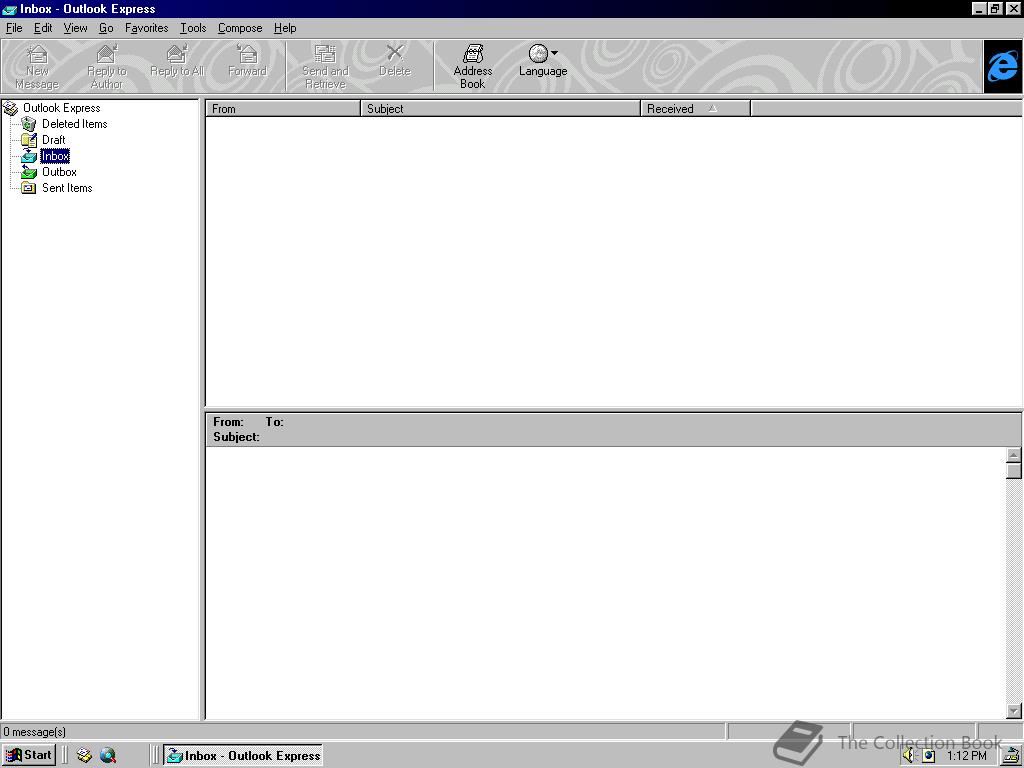Image resolution: width=1024 pixels, height=768 pixels.
Task: Open the Draft folder
Action: pyautogui.click(x=54, y=140)
